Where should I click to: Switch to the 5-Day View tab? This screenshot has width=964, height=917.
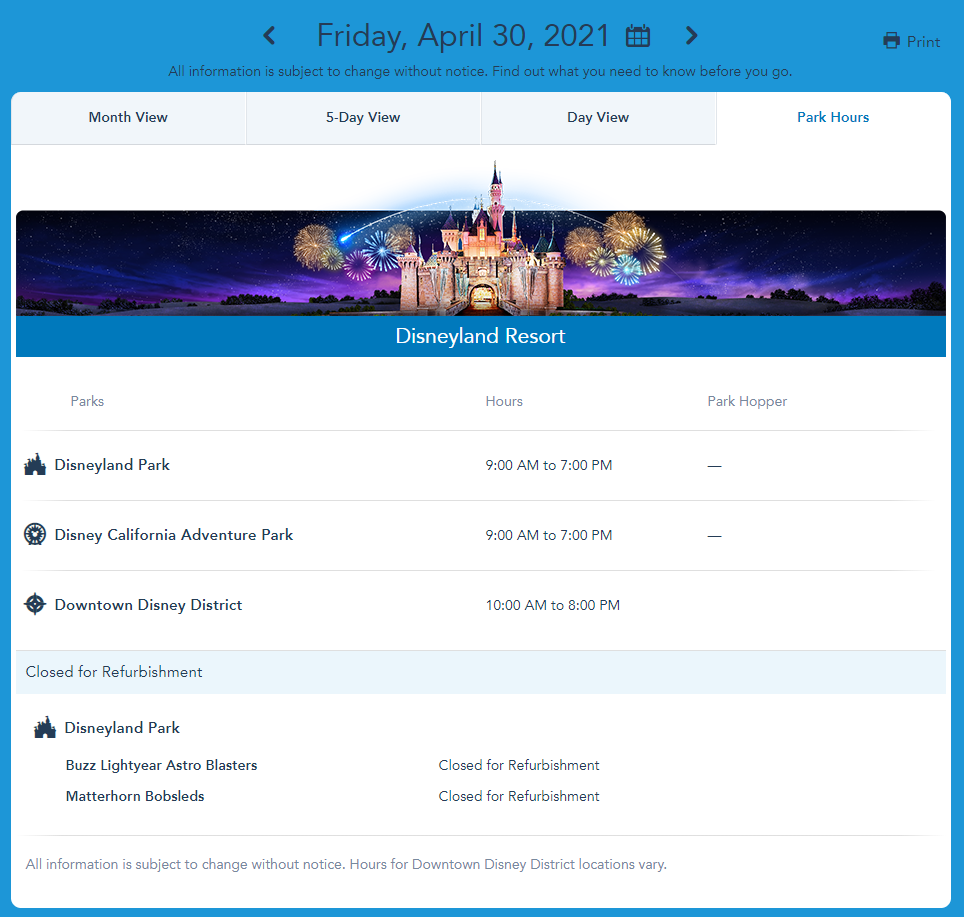pyautogui.click(x=363, y=118)
